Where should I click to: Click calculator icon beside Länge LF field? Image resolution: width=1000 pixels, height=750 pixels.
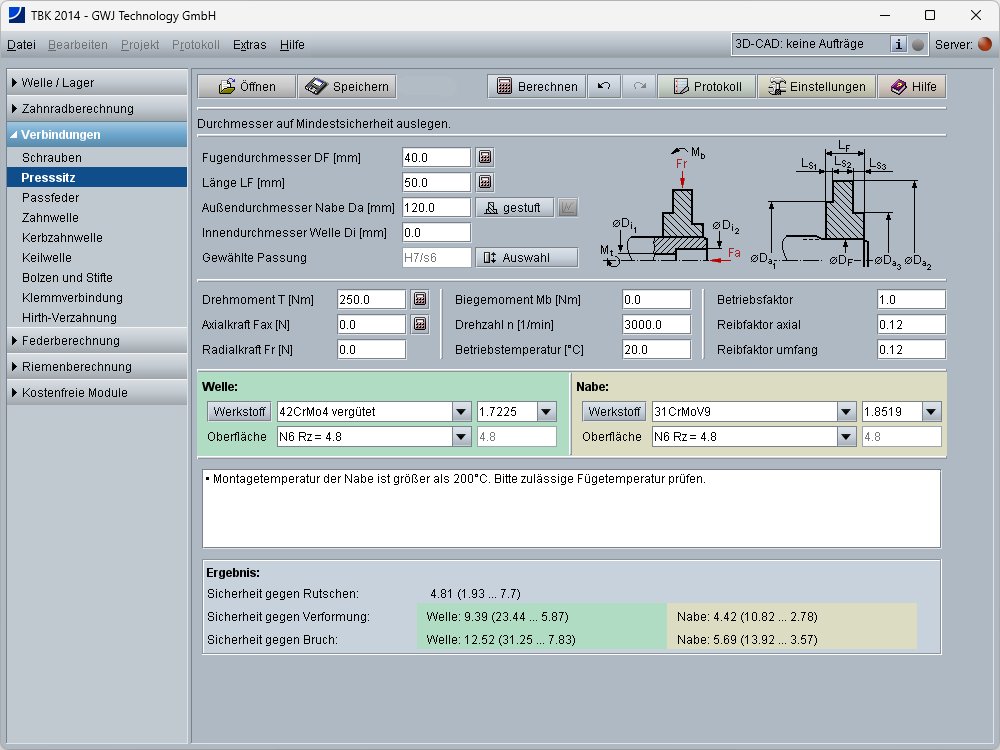485,182
